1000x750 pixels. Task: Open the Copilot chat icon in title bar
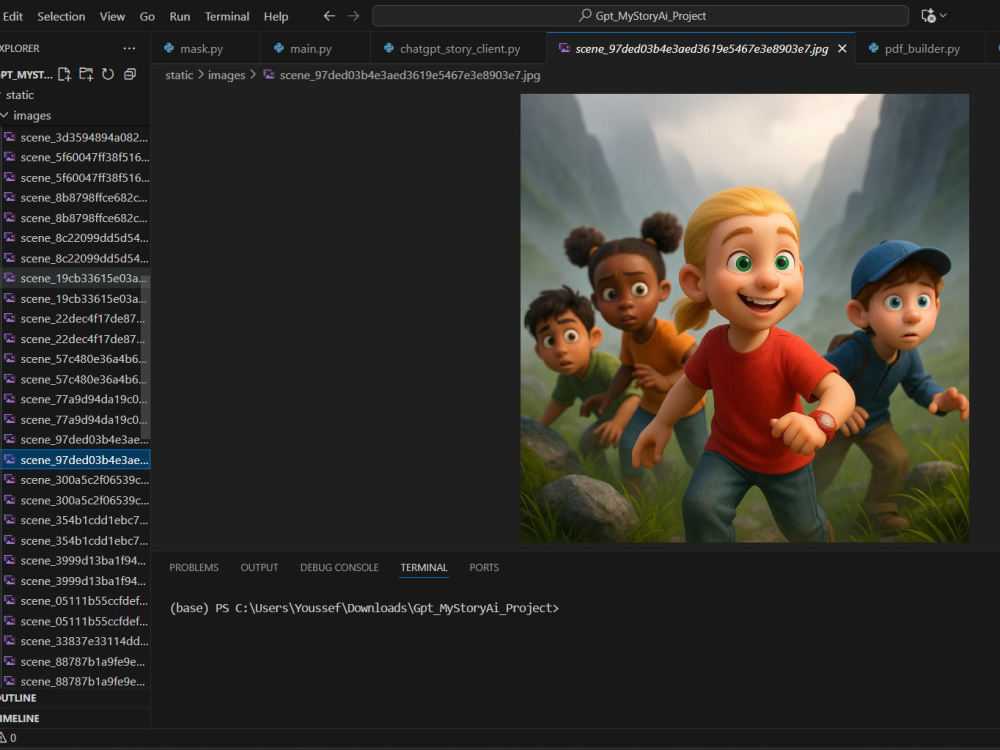(929, 16)
